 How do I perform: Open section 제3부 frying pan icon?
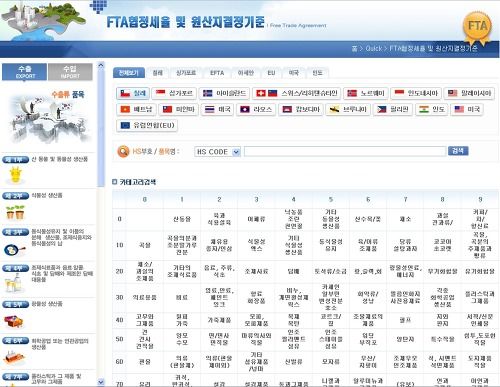[x=14, y=250]
